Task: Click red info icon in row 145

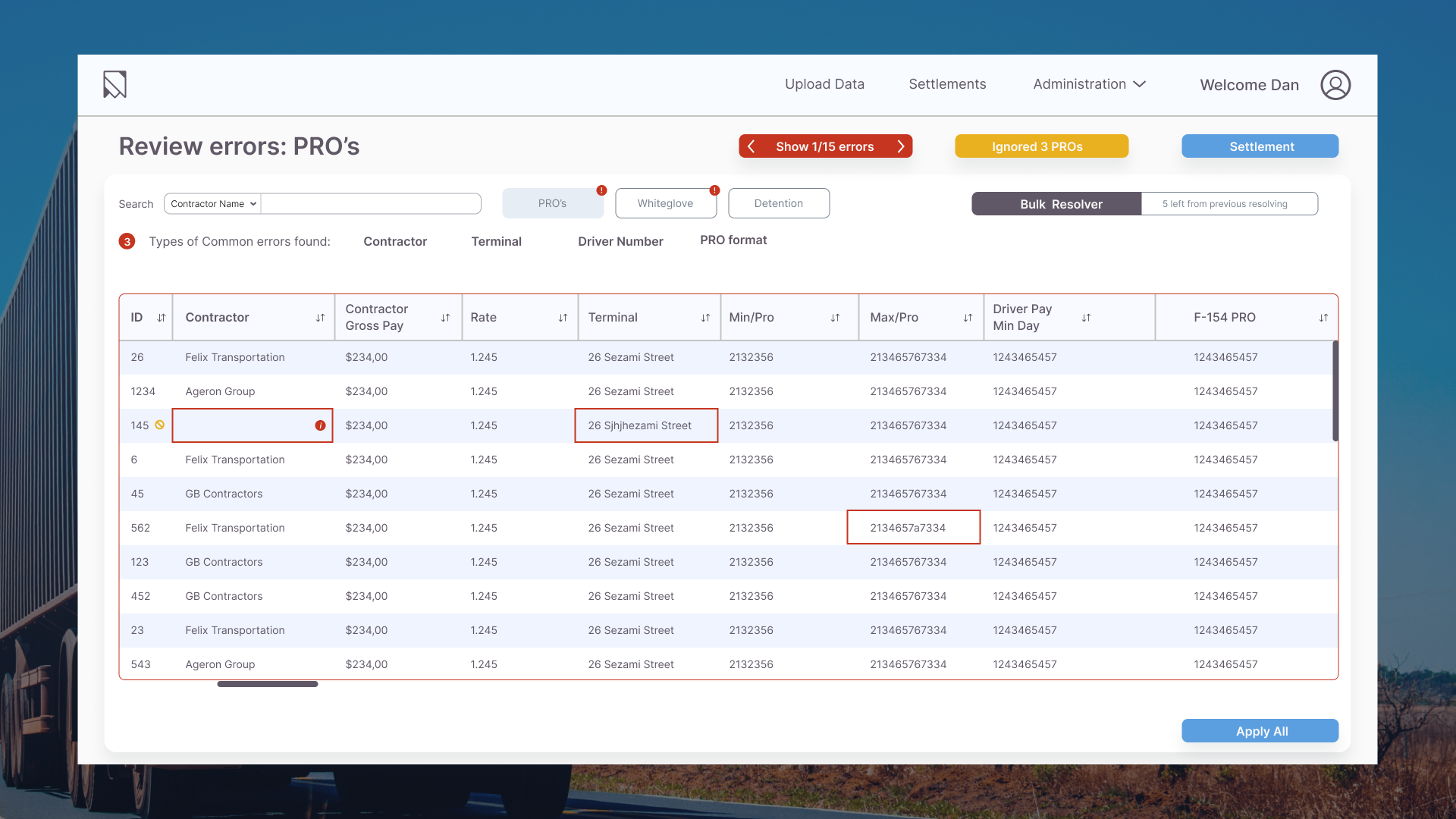Action: pyautogui.click(x=320, y=425)
